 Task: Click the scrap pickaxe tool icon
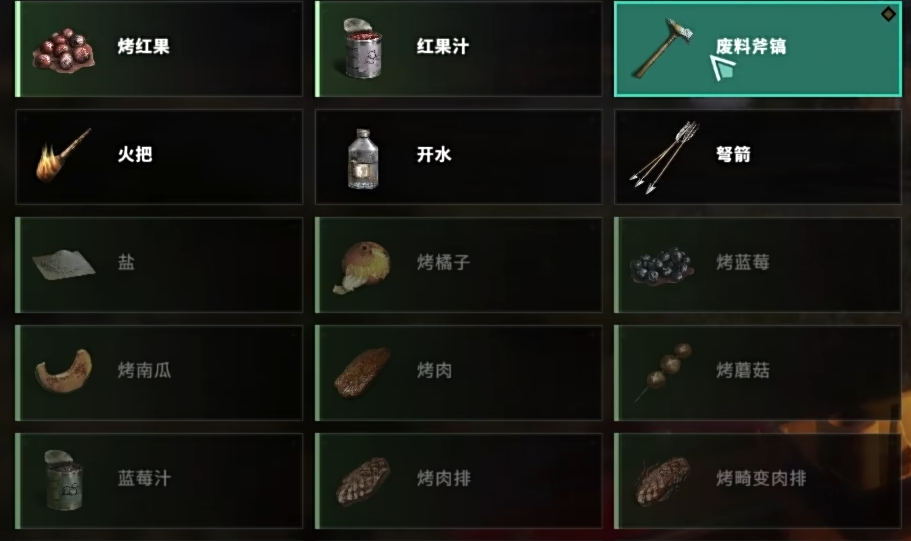(663, 48)
